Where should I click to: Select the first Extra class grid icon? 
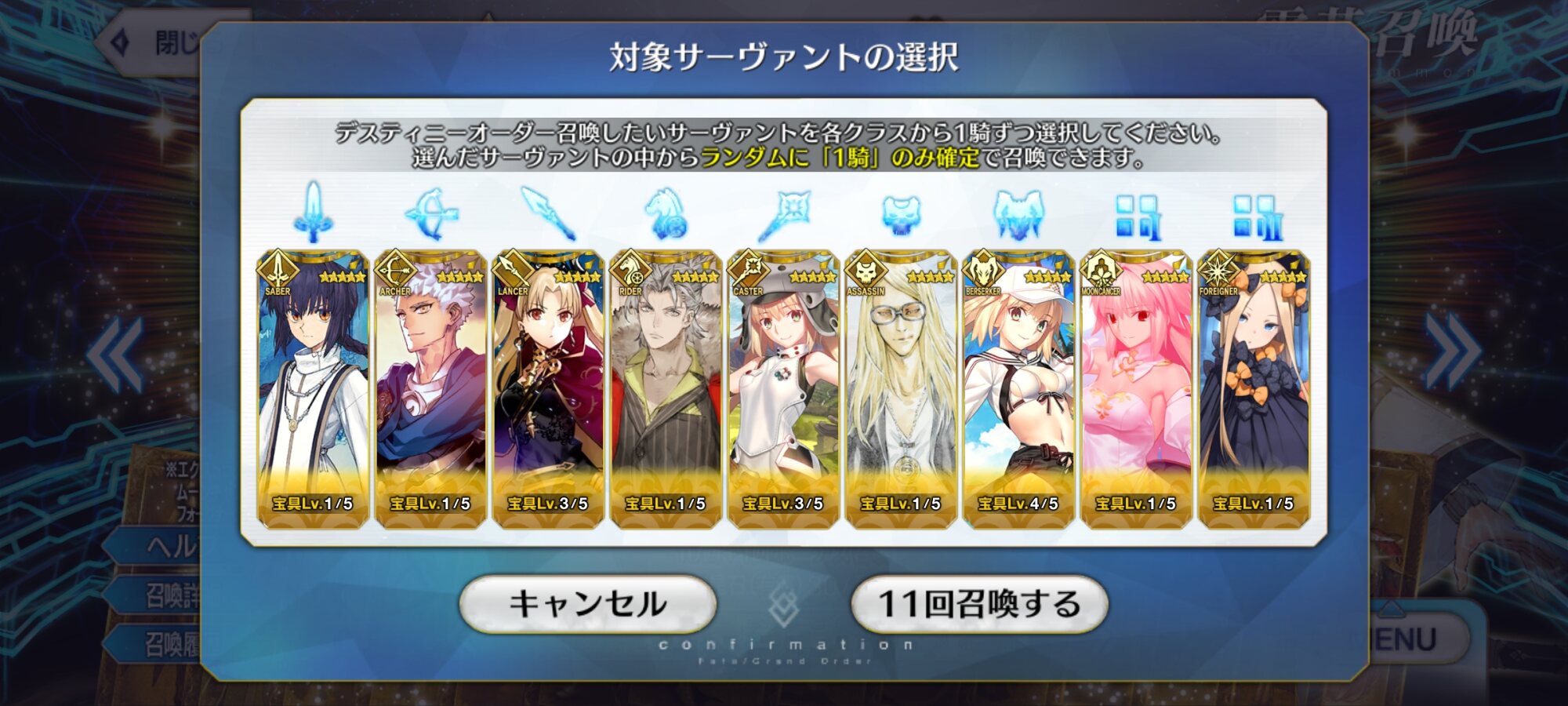tap(1138, 217)
